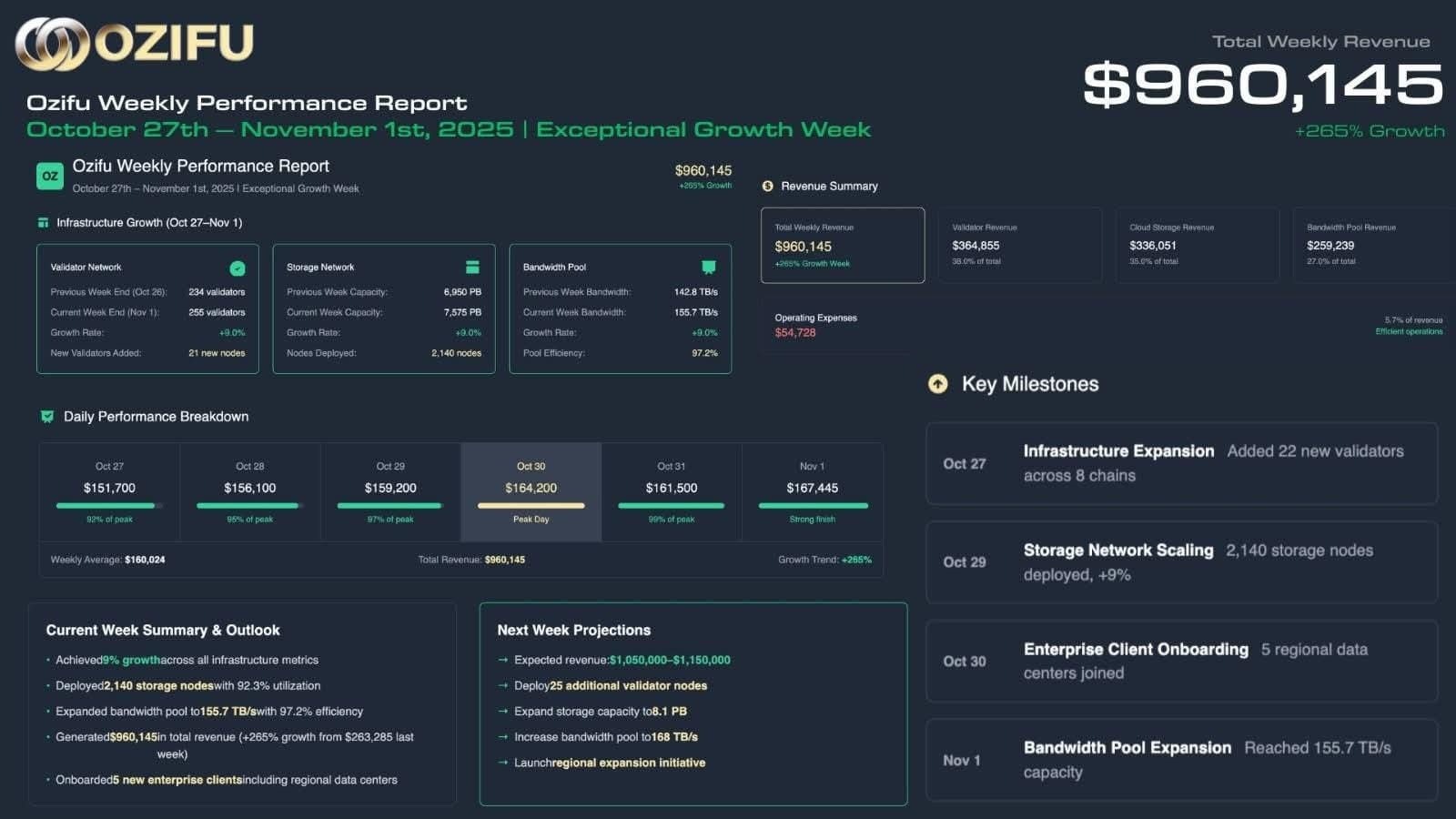Click the regional expansion initiative projection
This screenshot has height=819, width=1456.
coord(628,763)
